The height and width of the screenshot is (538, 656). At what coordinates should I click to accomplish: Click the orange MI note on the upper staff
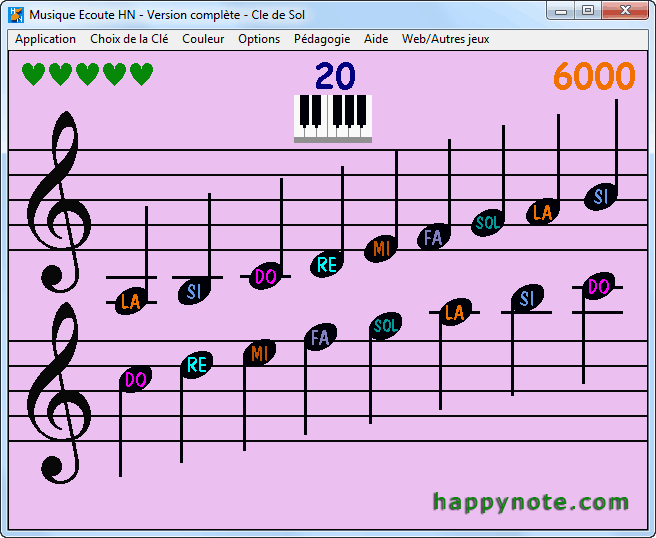pyautogui.click(x=380, y=249)
